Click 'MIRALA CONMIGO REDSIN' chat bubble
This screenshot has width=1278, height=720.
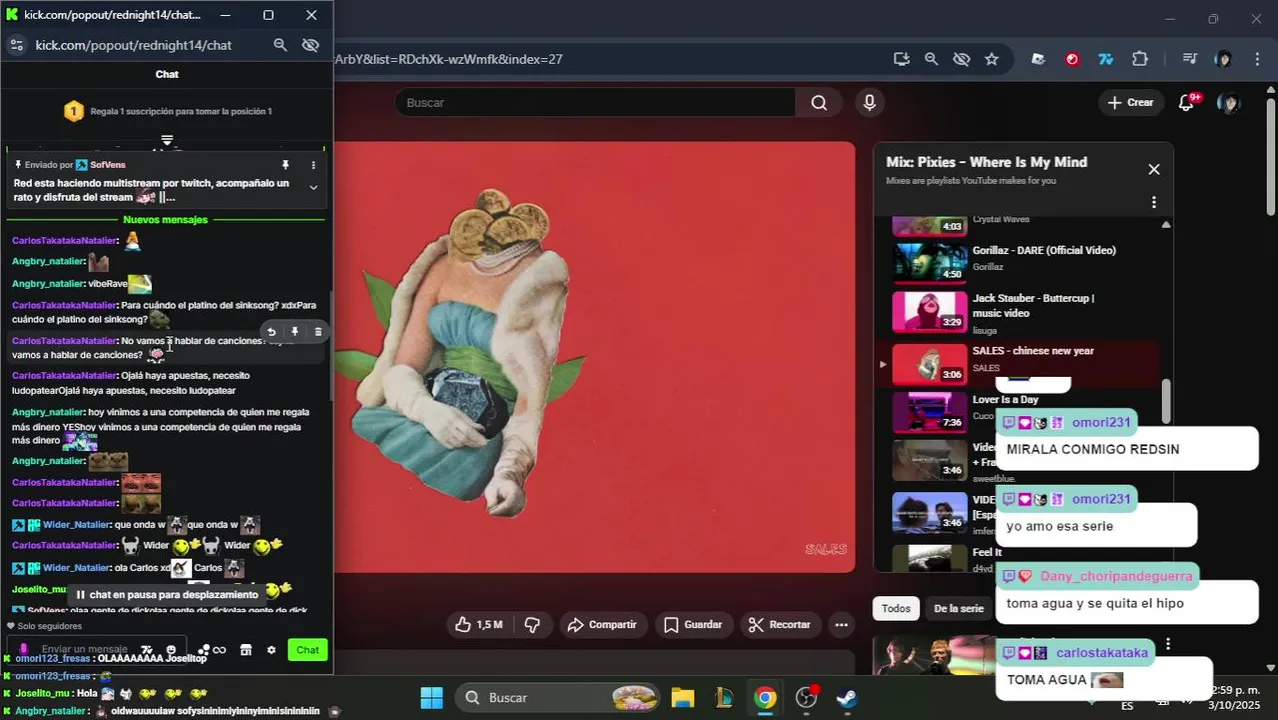click(1126, 449)
